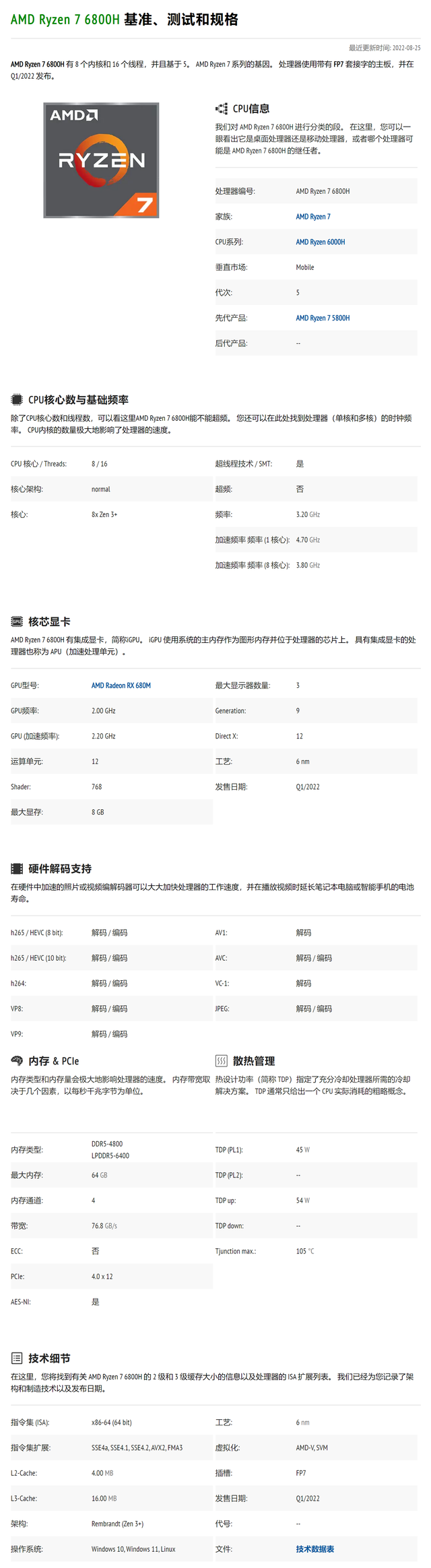
Task: Click the OS value Windows 10, Windows 11, Linux
Action: click(133, 1549)
